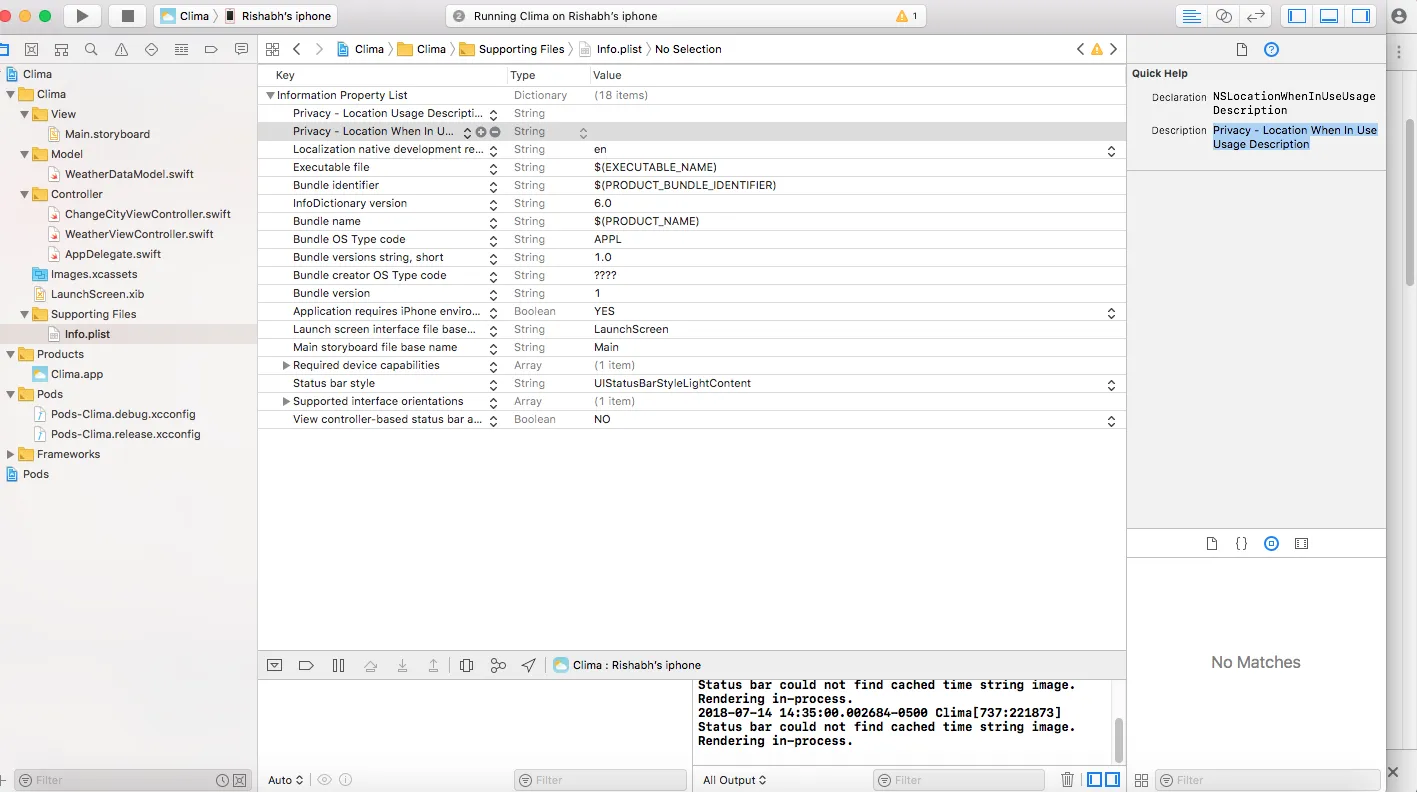Image resolution: width=1417 pixels, height=792 pixels.
Task: Clear the console with trash icon
Action: click(x=1067, y=780)
